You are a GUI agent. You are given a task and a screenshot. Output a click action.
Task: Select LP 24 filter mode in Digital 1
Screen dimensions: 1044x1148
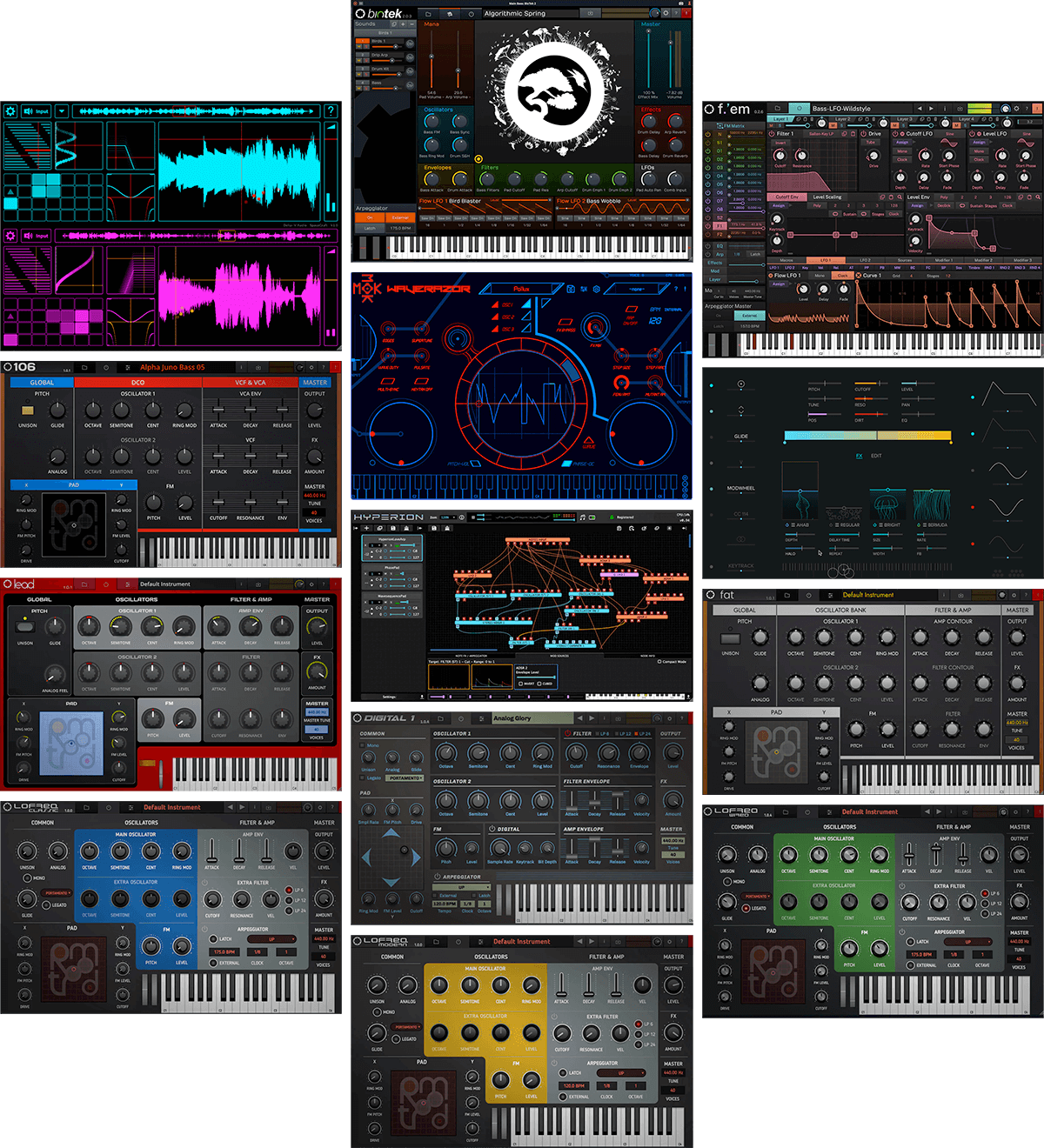[636, 734]
